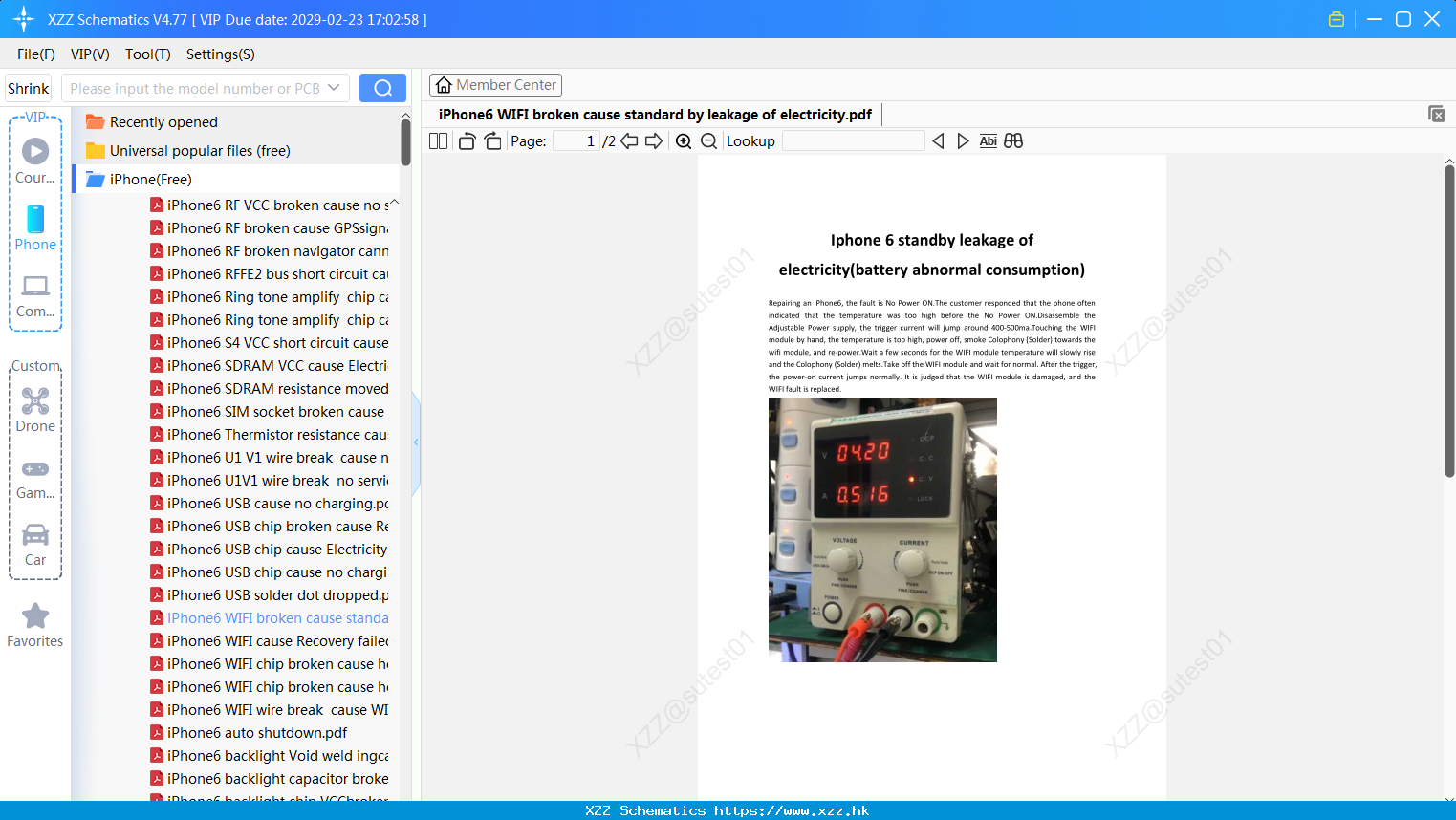Image resolution: width=1456 pixels, height=820 pixels.
Task: Rotate page counterclockwise
Action: 467,141
